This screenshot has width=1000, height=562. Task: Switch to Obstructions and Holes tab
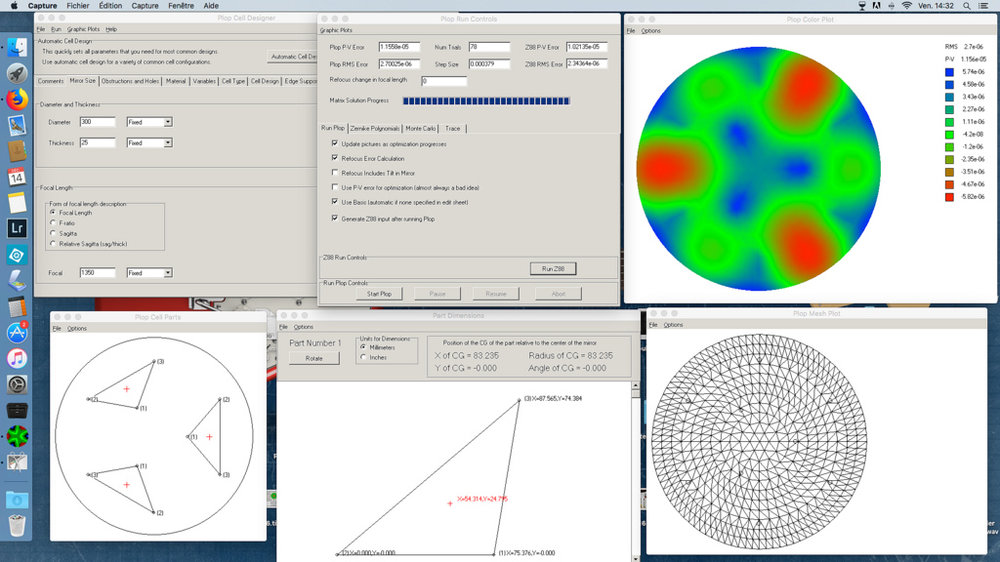tap(130, 81)
